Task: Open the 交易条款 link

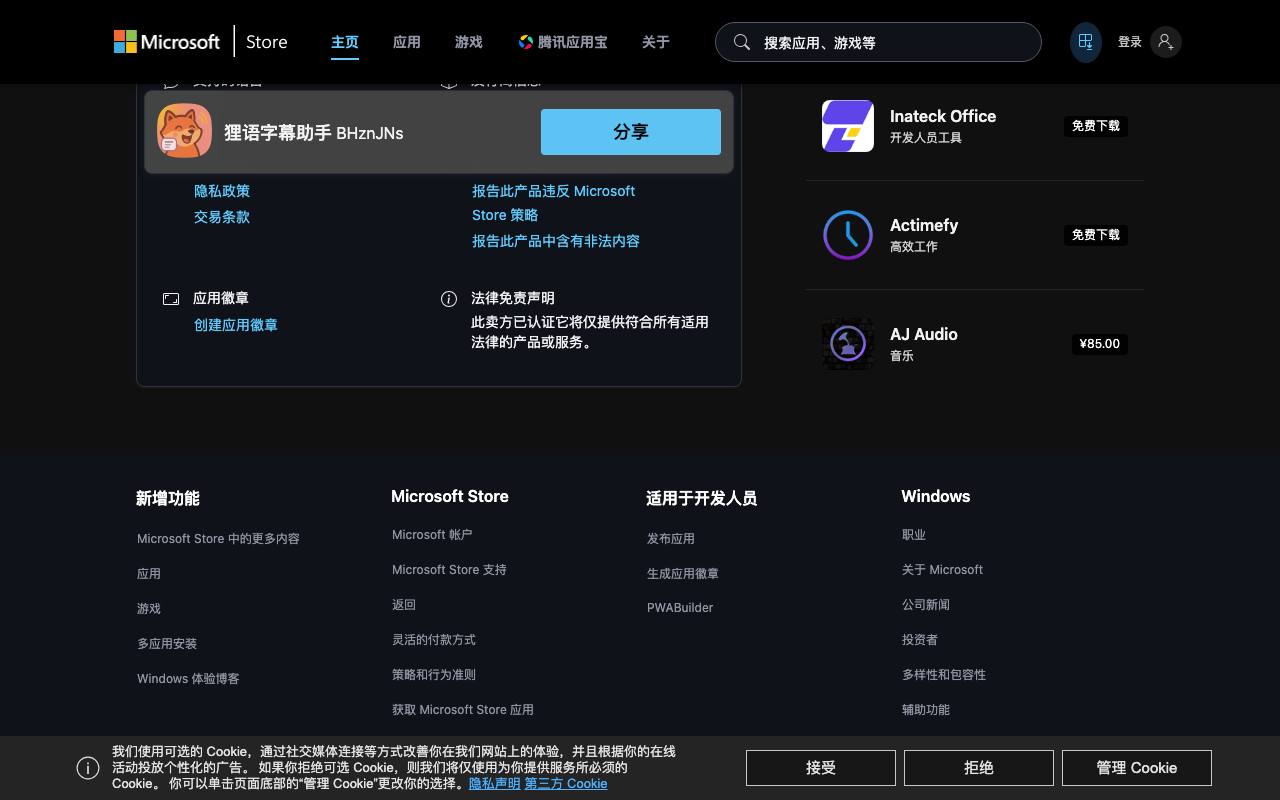Action: (222, 217)
